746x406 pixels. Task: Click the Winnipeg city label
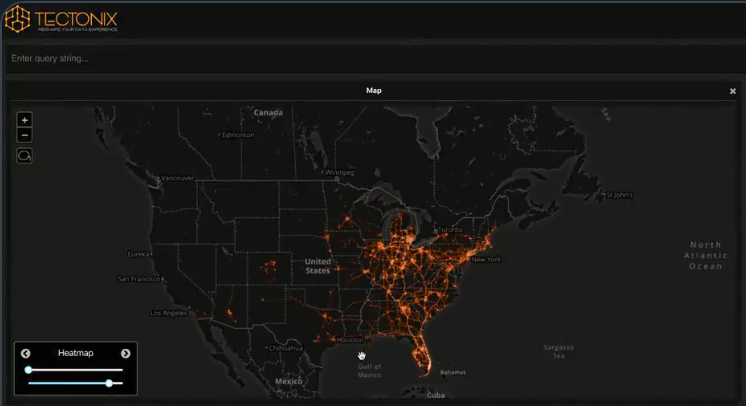(x=340, y=172)
